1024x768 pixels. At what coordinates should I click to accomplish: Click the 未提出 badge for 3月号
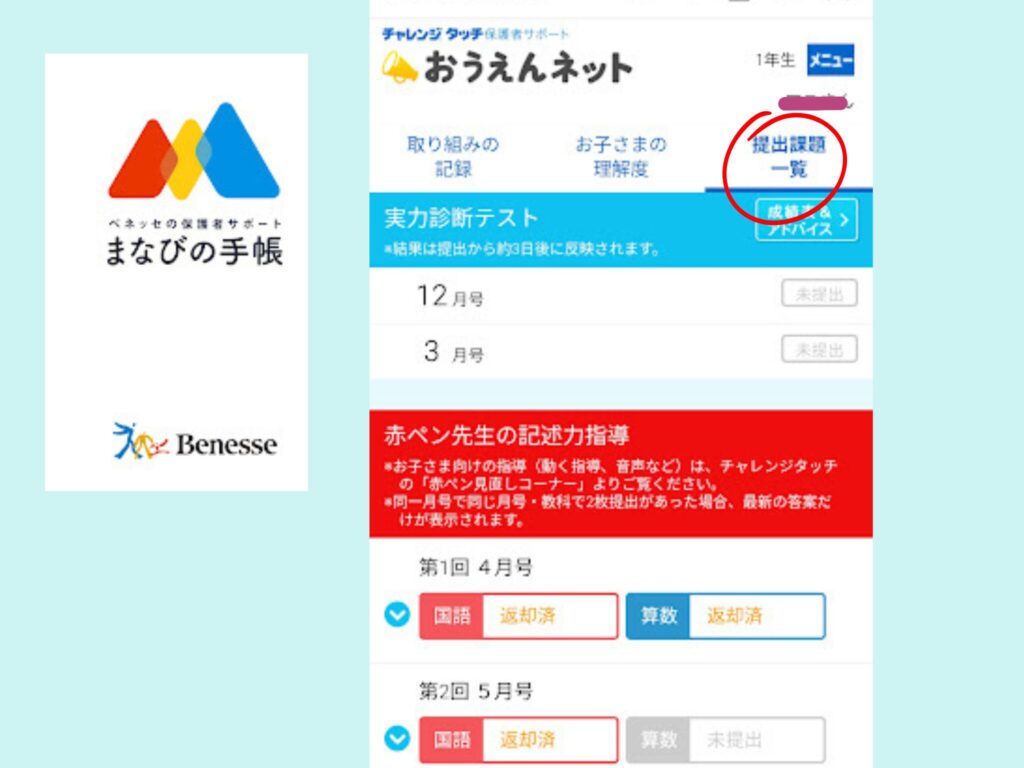(x=819, y=349)
